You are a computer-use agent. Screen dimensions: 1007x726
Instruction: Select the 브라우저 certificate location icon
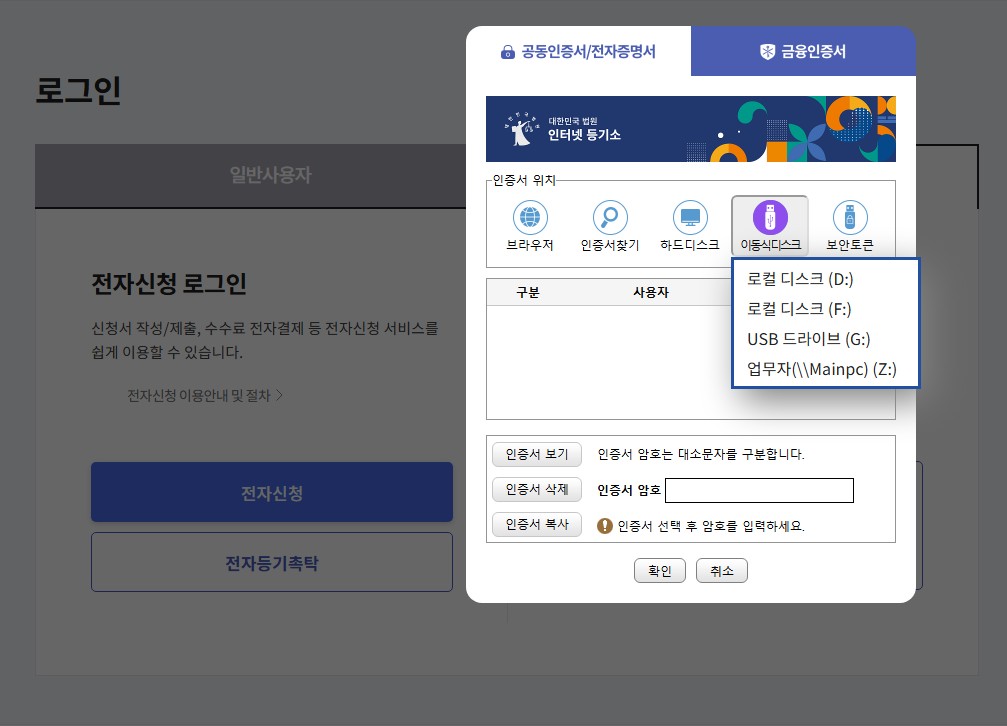pyautogui.click(x=530, y=218)
